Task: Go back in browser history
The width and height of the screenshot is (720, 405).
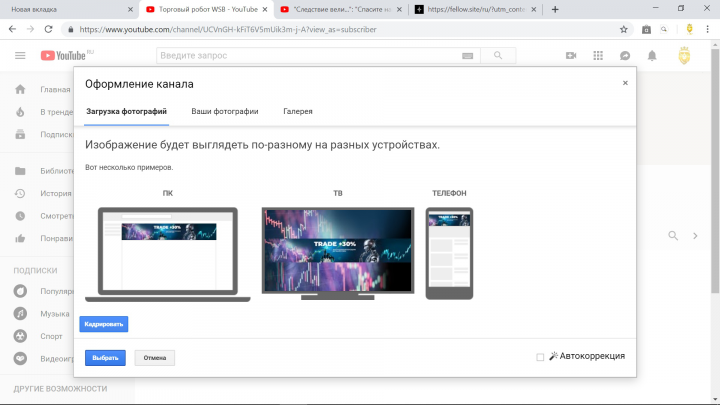Action: click(x=12, y=29)
